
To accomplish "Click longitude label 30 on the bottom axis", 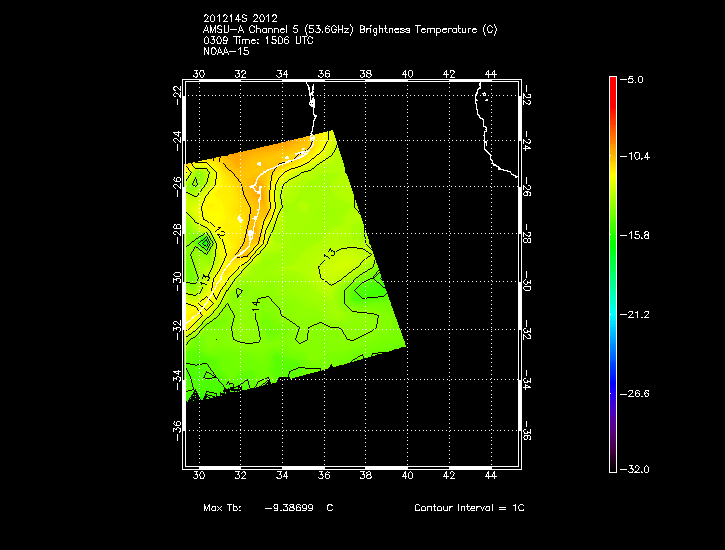I will pyautogui.click(x=199, y=475).
